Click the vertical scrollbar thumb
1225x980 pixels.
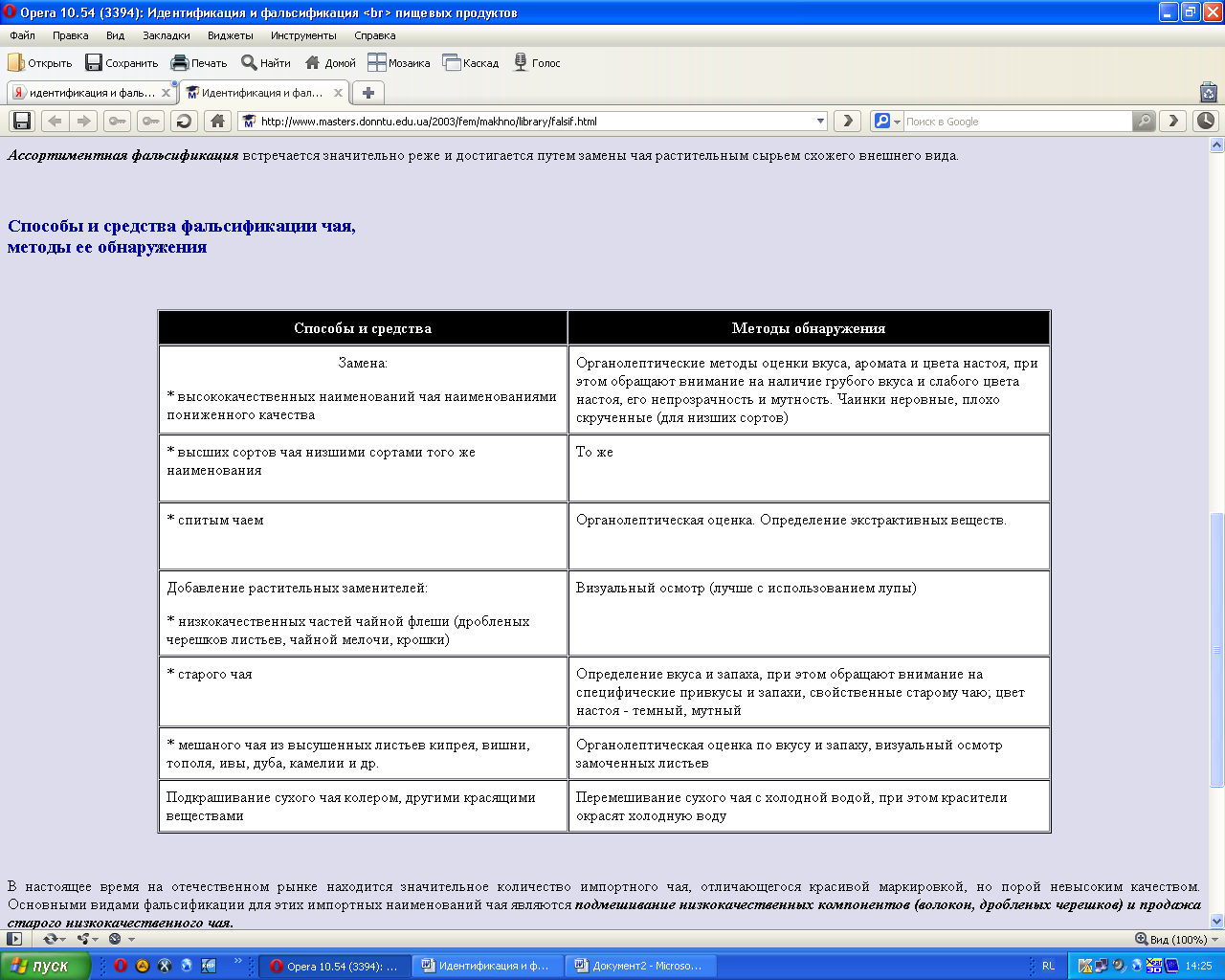[x=1217, y=650]
